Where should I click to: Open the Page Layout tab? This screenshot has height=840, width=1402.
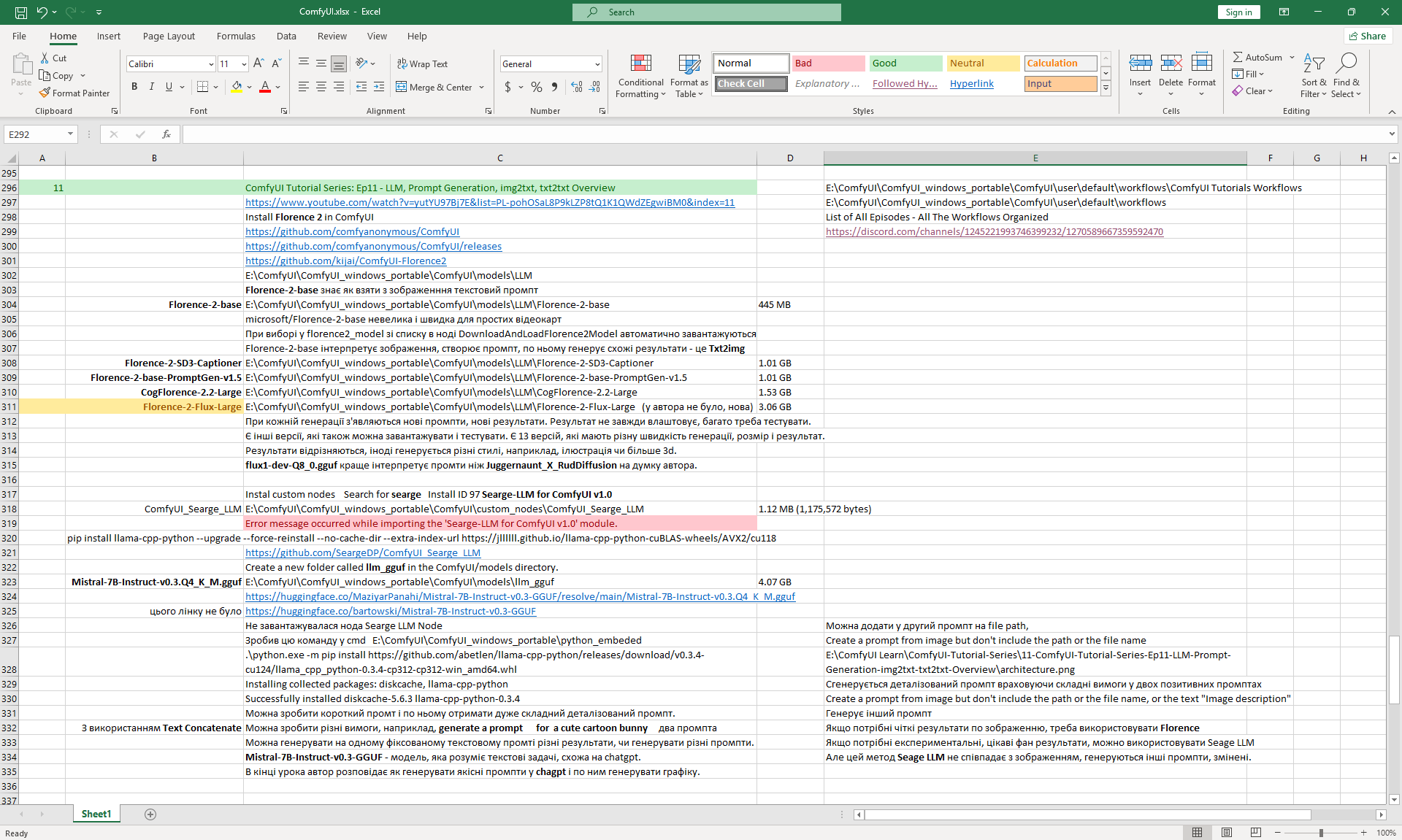tap(169, 36)
